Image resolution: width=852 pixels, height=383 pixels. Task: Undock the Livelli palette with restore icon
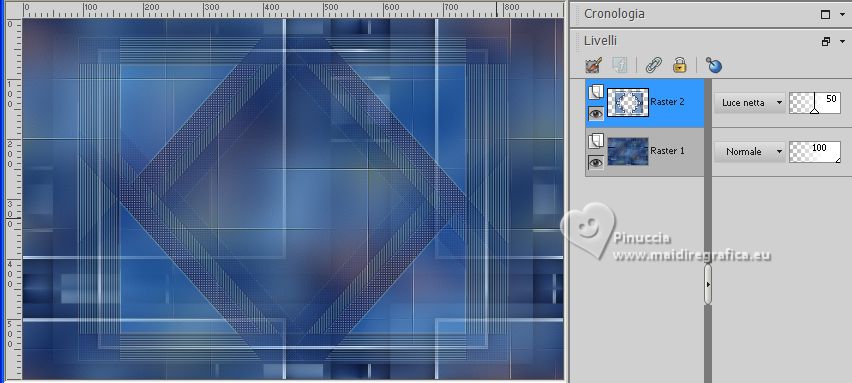click(826, 41)
